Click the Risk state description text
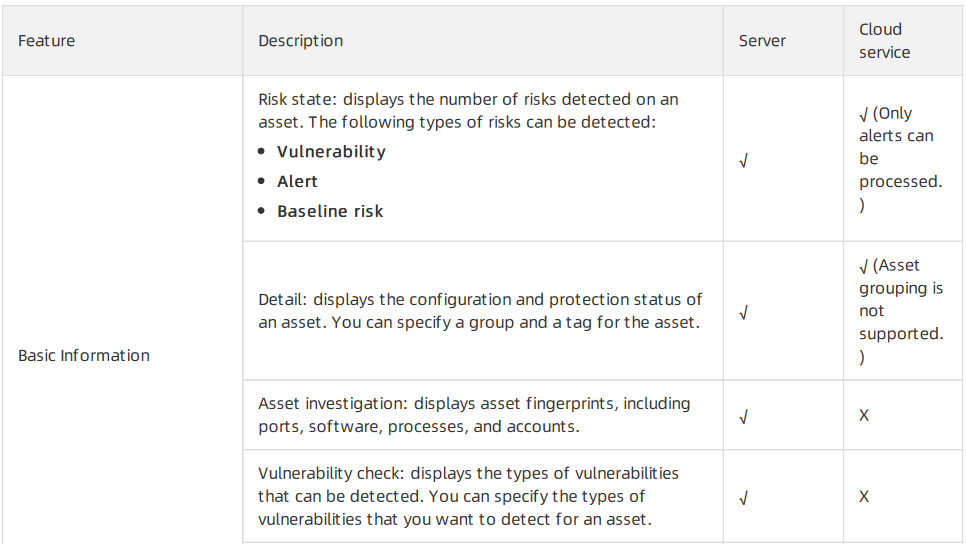 [468, 110]
